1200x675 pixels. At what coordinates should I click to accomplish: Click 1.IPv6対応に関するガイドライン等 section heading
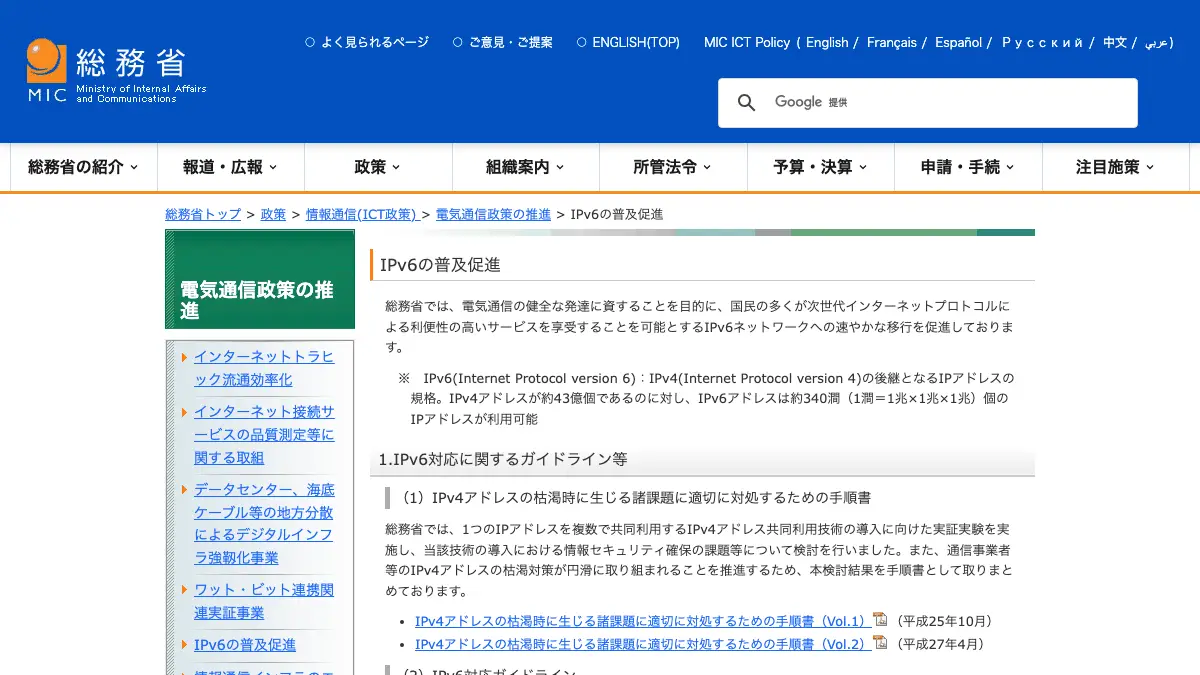[x=503, y=459]
